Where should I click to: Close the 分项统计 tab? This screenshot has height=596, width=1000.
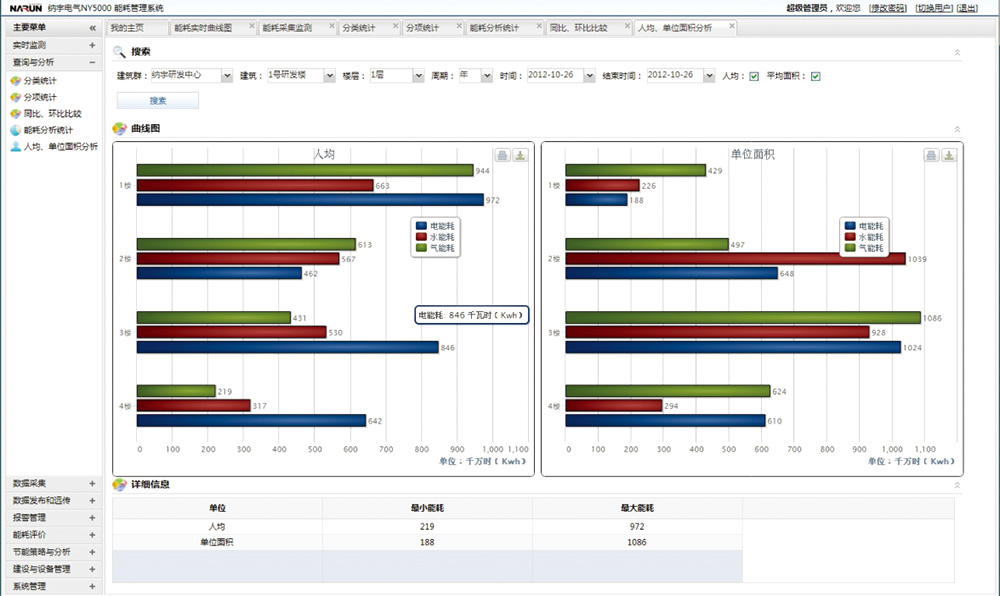click(x=459, y=26)
